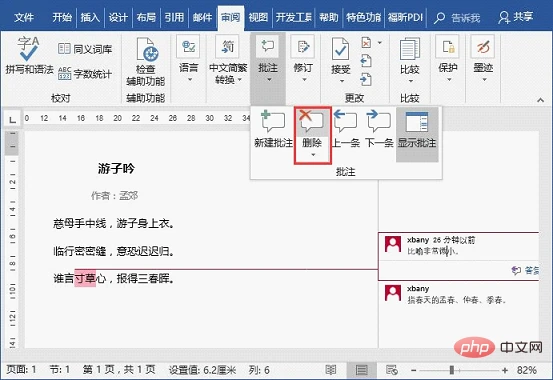The width and height of the screenshot is (553, 380).
Task: Expand the Protect (保护) dropdown arrow
Action: coord(449,80)
